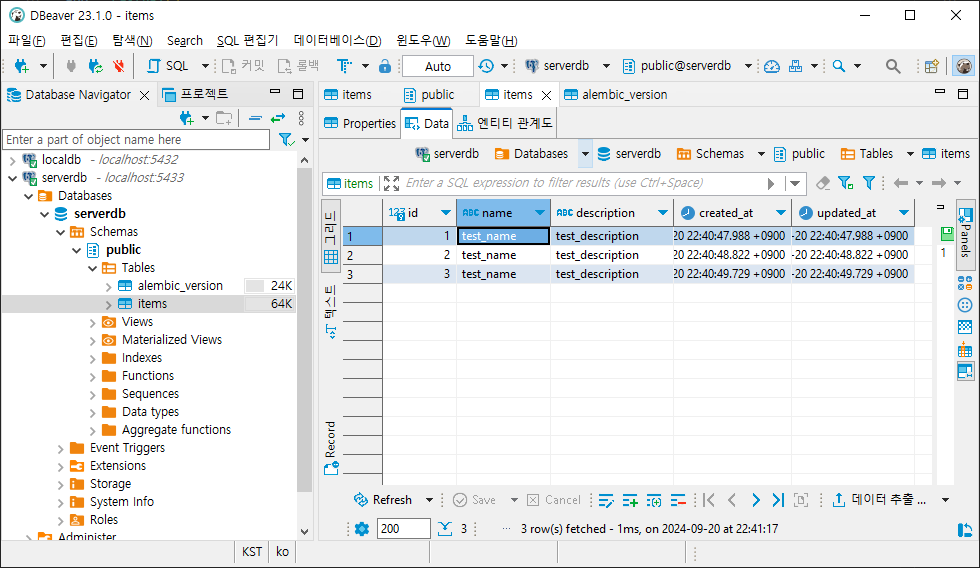980x568 pixels.
Task: Click the New Connection plug icon in main toolbar
Action: tap(21, 66)
